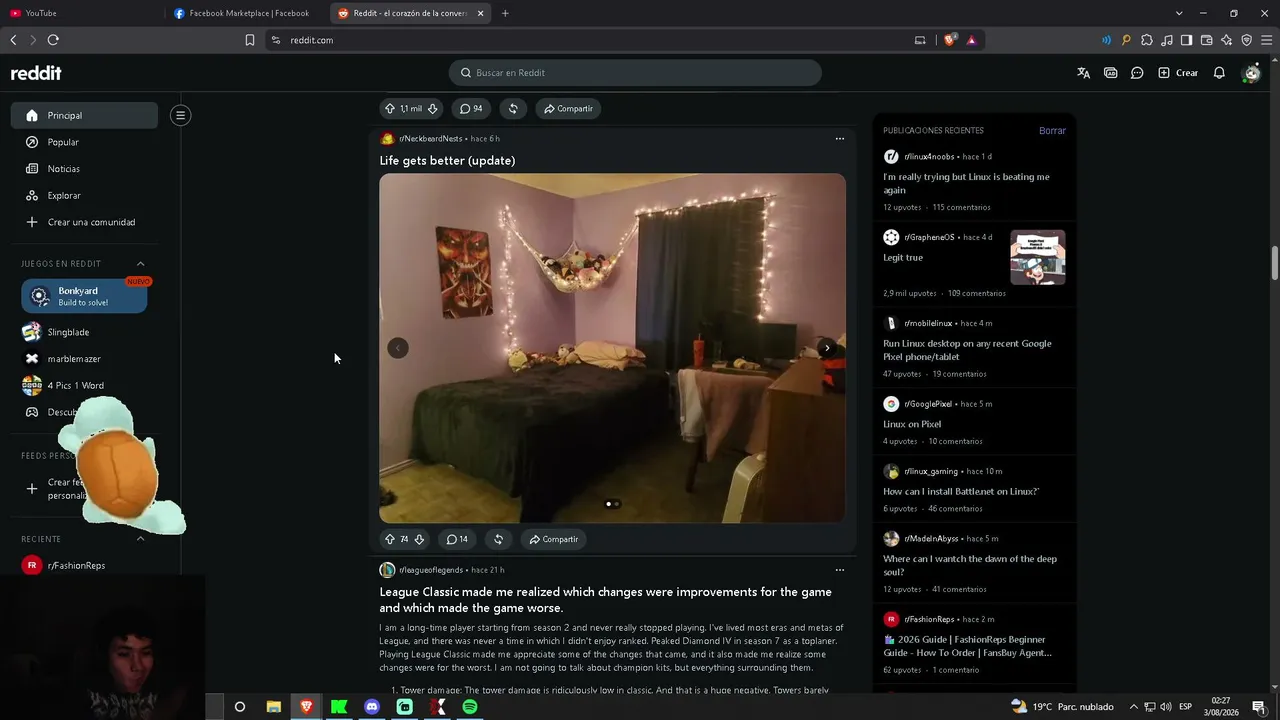This screenshot has height=720, width=1280.
Task: Open the user avatar menu
Action: pyautogui.click(x=1250, y=73)
